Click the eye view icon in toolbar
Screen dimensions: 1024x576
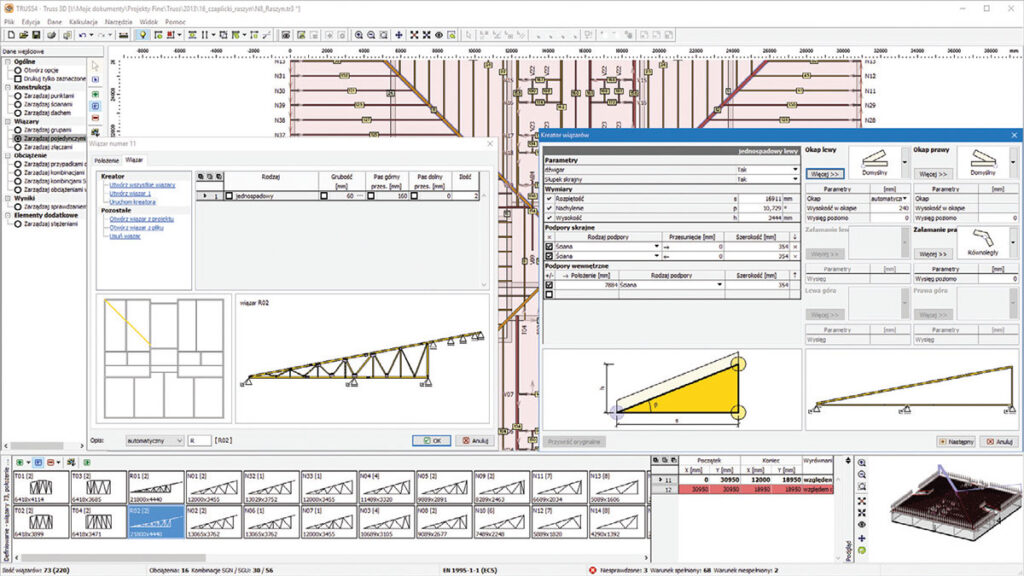click(439, 35)
